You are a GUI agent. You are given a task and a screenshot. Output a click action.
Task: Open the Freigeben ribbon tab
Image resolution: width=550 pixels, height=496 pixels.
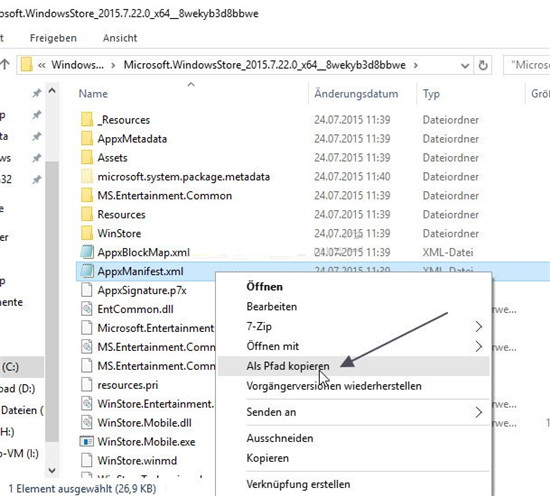pyautogui.click(x=53, y=38)
